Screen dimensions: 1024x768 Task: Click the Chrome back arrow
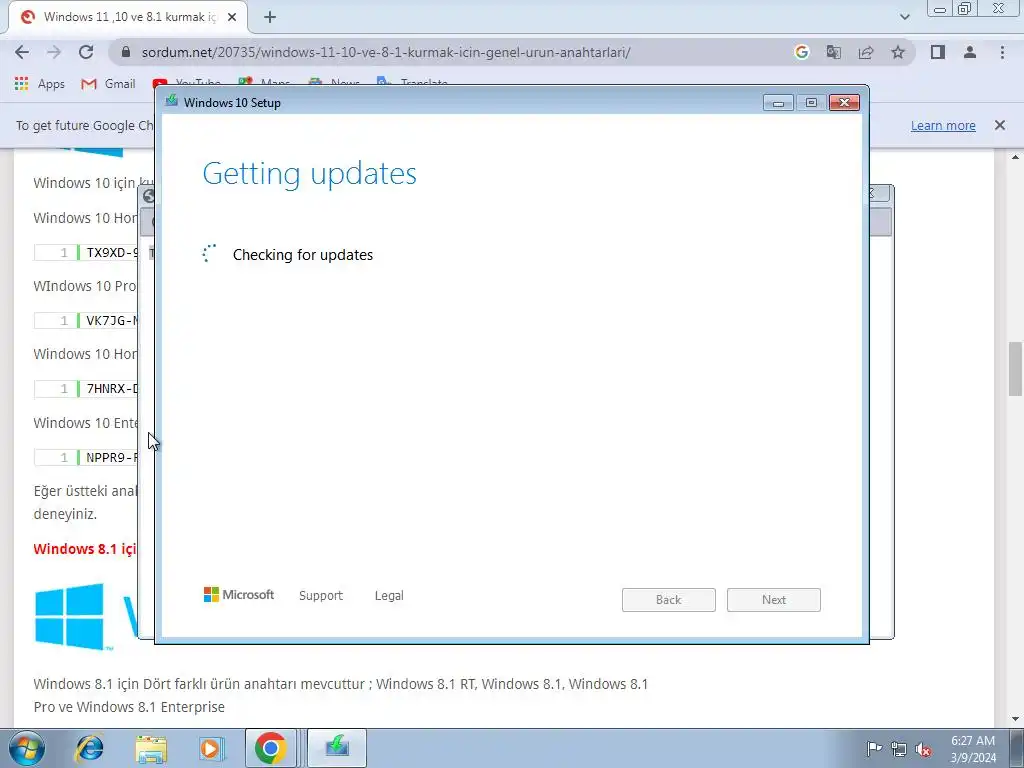pyautogui.click(x=22, y=52)
